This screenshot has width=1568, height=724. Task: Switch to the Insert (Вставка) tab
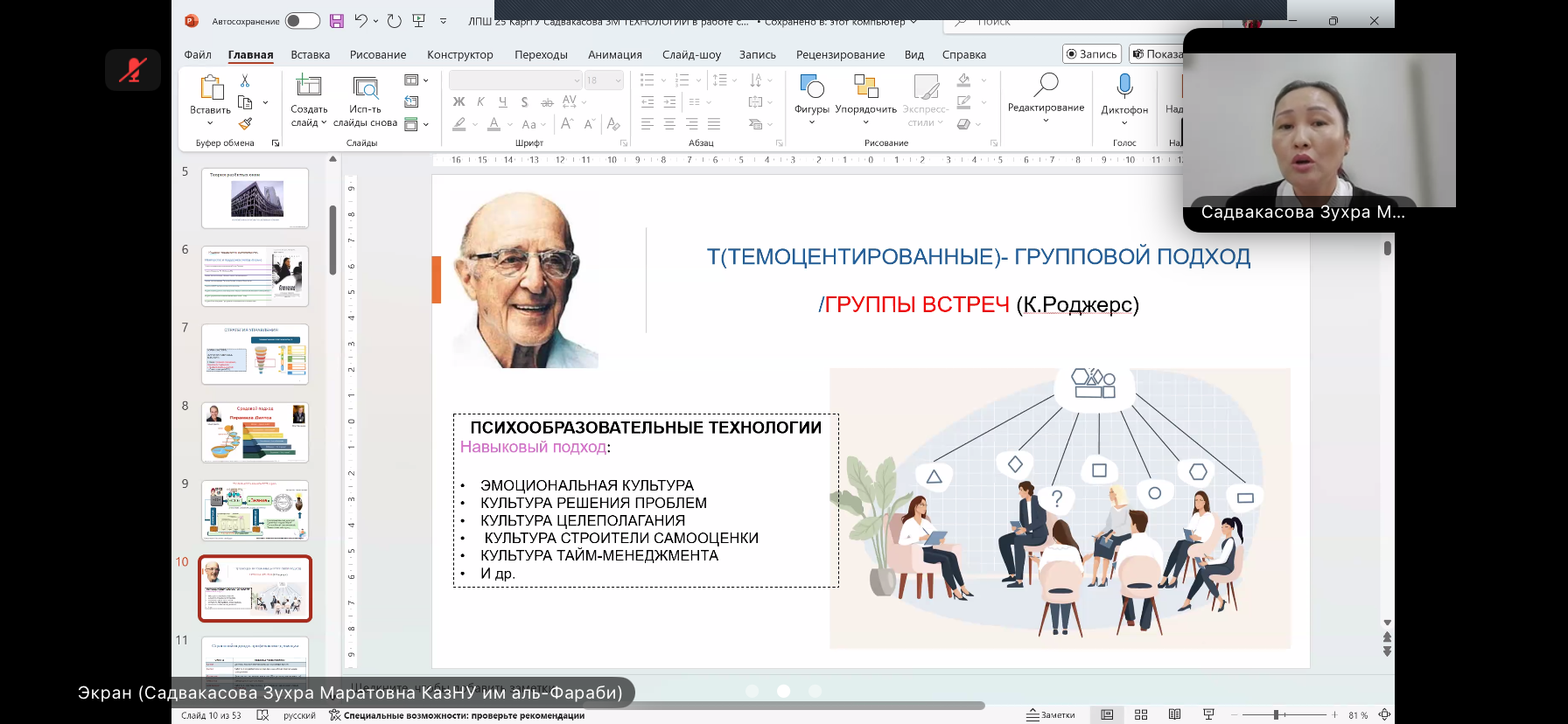311,54
